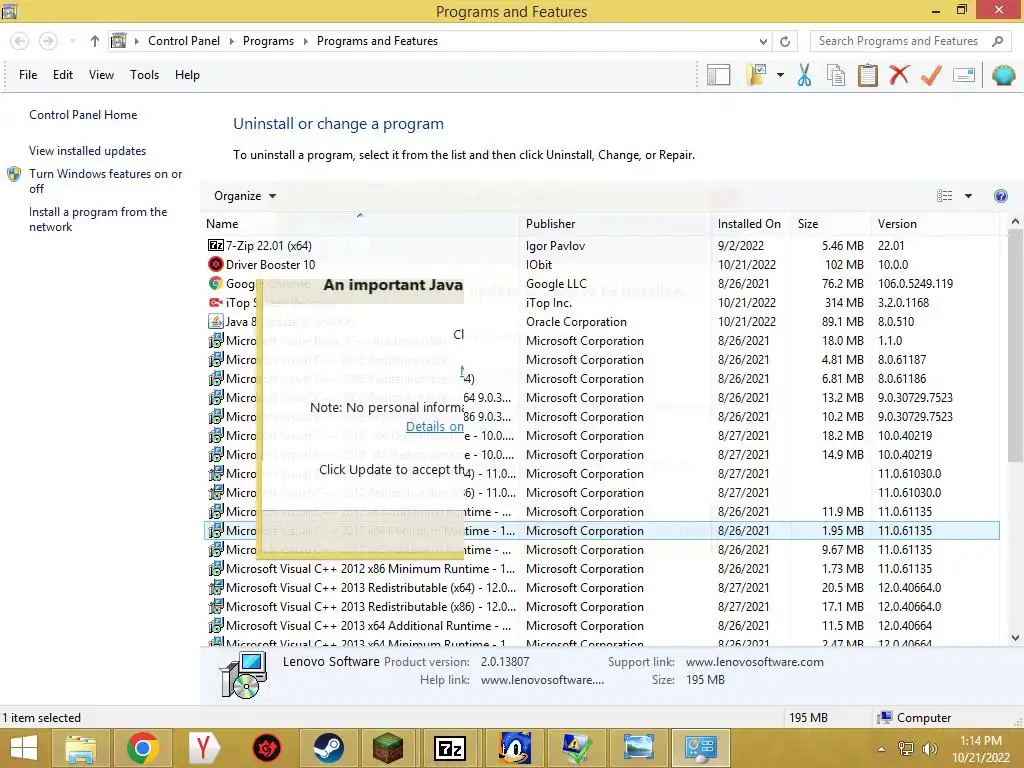
Task: Click the rename toolbar icon next to checkmark
Action: click(x=964, y=75)
